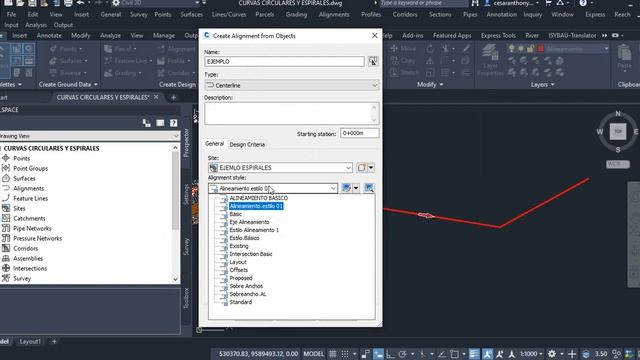Open arrow next to create site button

(371, 168)
